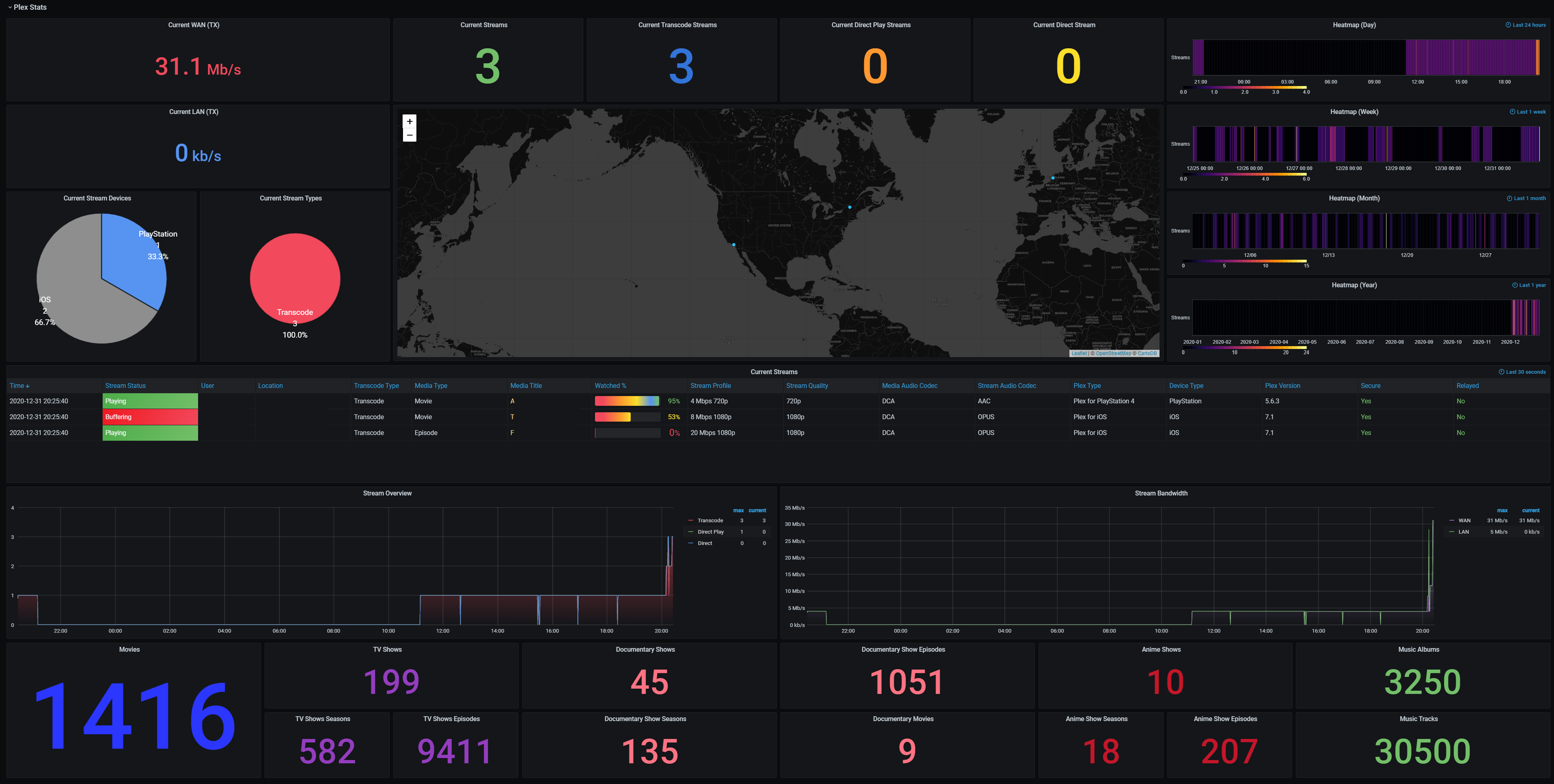Toggle the Transcode series in legend

click(710, 521)
